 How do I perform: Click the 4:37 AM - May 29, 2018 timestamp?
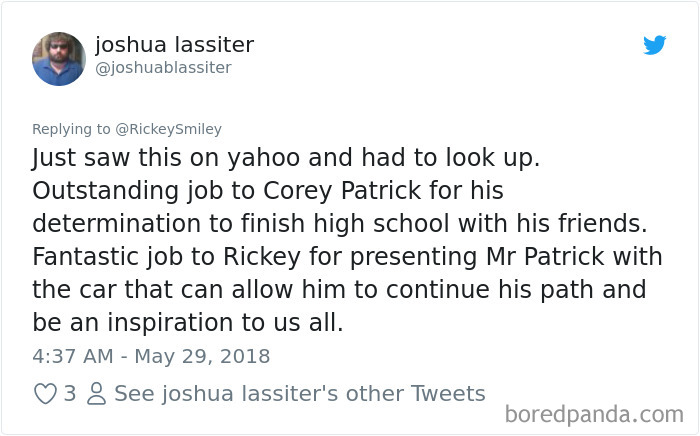[151, 356]
